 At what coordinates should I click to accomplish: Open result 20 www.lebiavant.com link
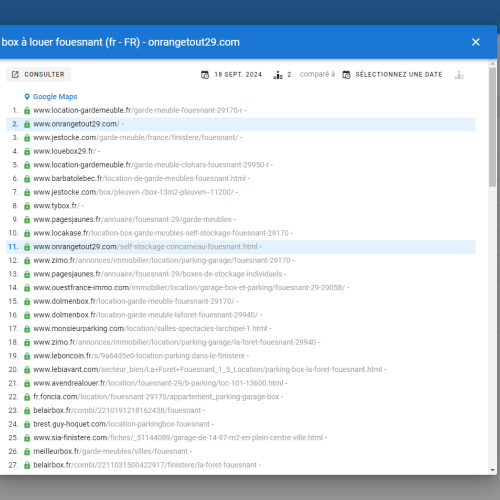208,370
